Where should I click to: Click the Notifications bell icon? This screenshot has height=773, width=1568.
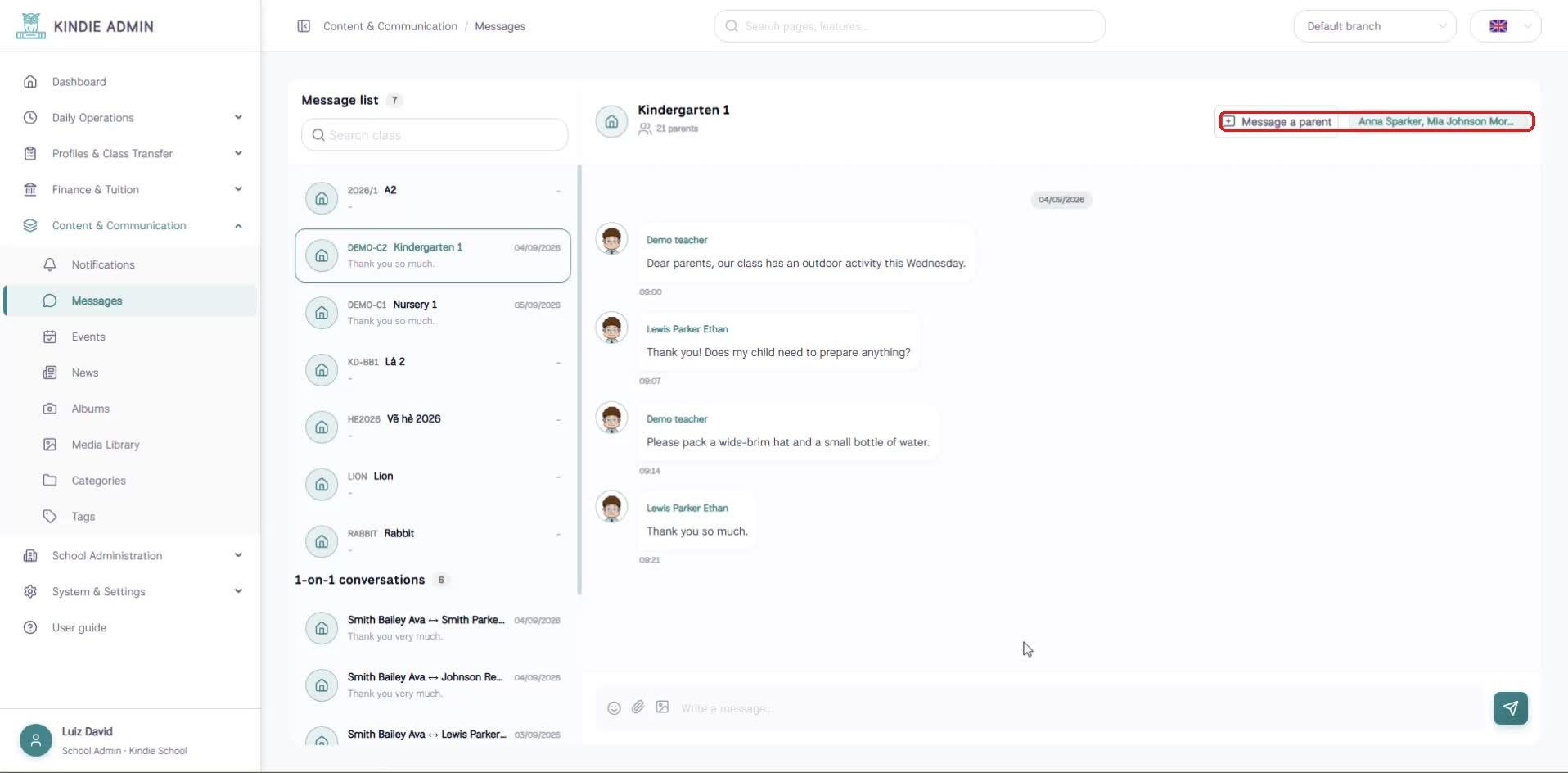(50, 264)
